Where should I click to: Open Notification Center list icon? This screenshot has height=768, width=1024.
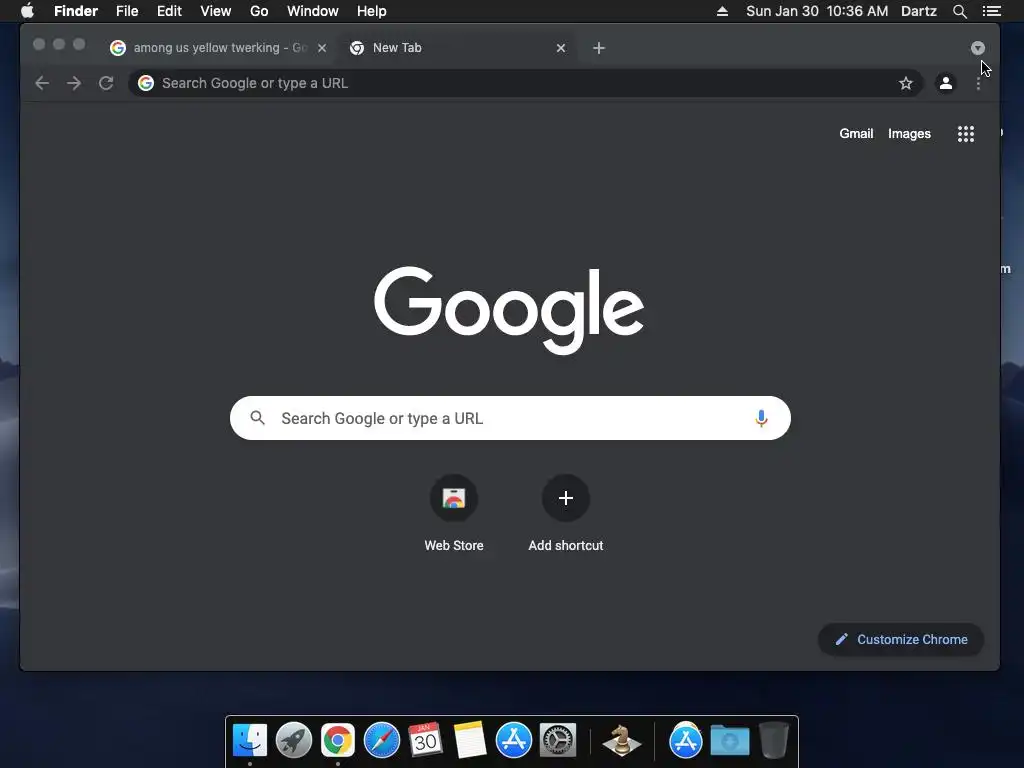click(991, 11)
